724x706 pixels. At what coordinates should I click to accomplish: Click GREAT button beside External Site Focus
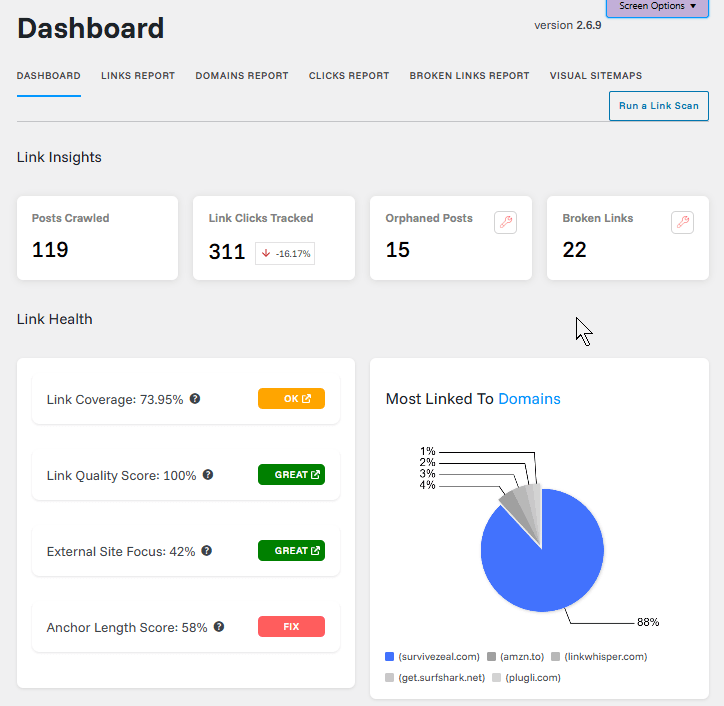tap(291, 550)
